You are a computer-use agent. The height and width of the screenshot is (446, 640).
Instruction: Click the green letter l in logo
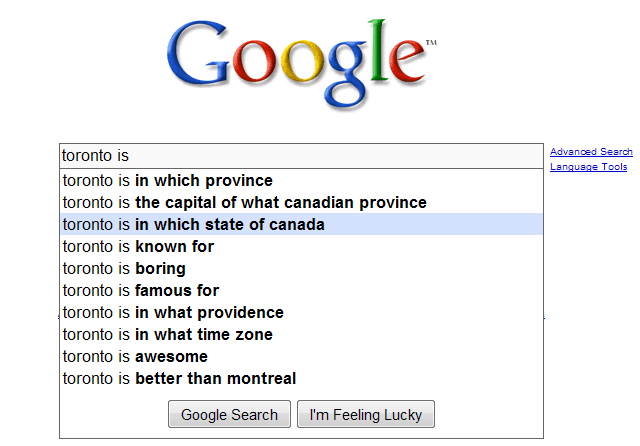pyautogui.click(x=379, y=50)
